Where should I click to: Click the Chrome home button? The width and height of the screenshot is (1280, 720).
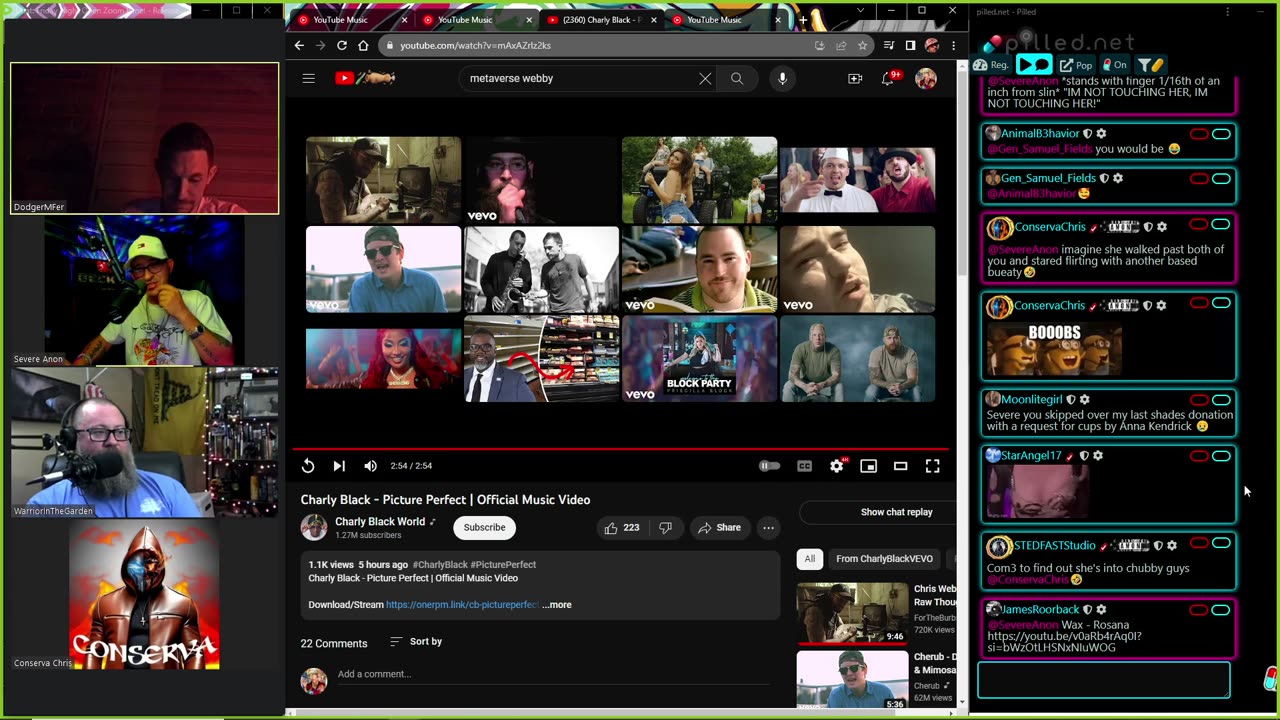[x=363, y=45]
